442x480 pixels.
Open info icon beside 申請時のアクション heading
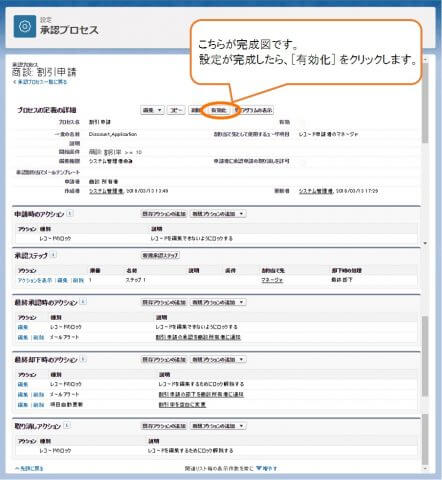(70, 213)
